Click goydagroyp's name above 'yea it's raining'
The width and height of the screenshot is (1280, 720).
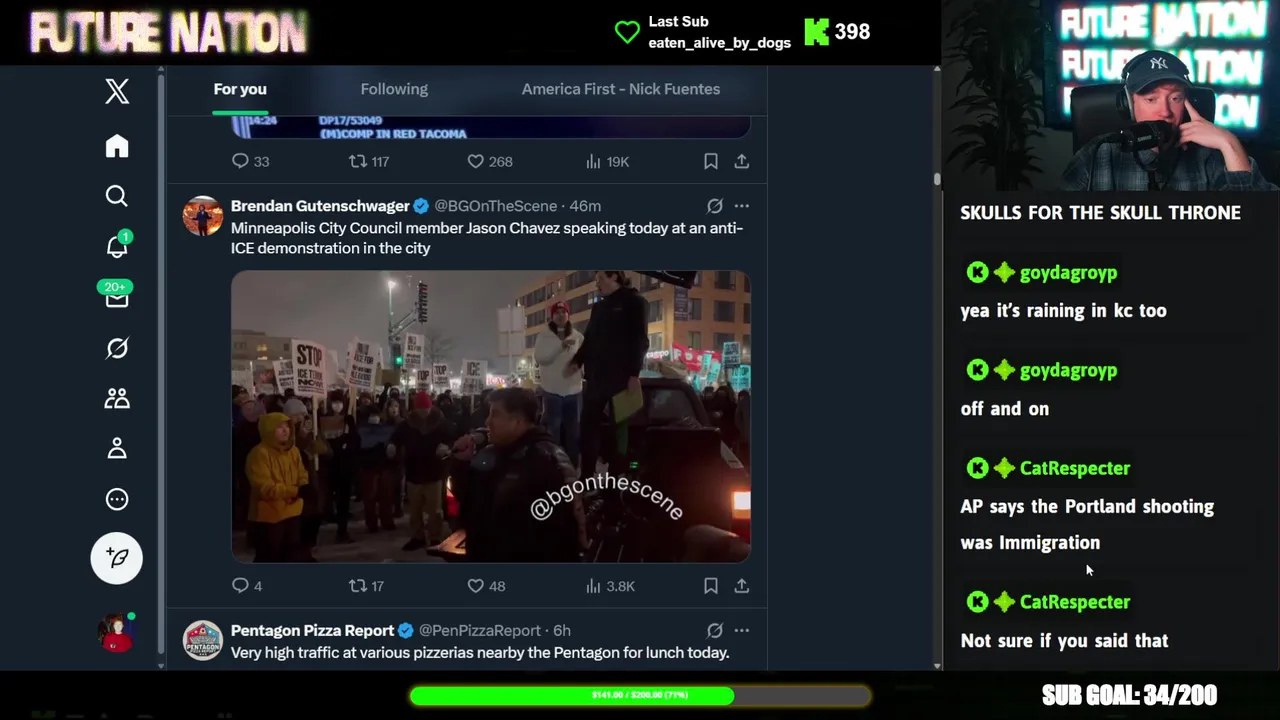(x=1068, y=272)
